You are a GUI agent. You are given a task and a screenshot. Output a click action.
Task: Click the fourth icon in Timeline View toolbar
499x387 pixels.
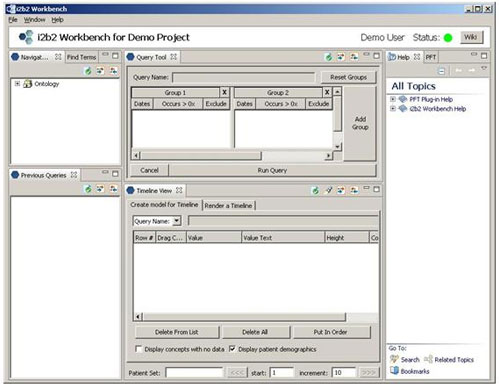point(354,190)
